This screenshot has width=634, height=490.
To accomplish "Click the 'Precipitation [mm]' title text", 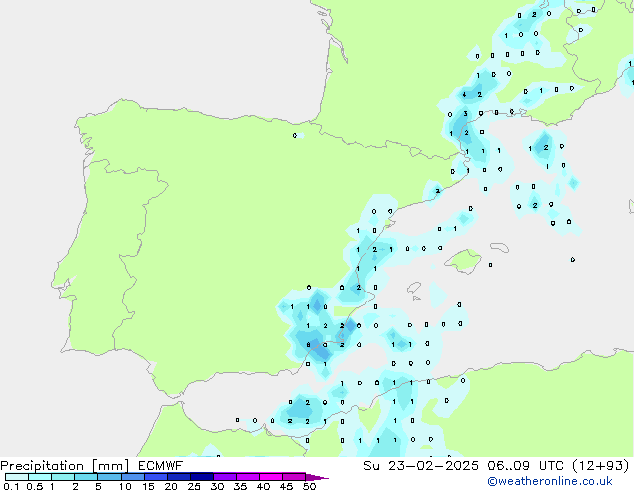I will [65, 466].
